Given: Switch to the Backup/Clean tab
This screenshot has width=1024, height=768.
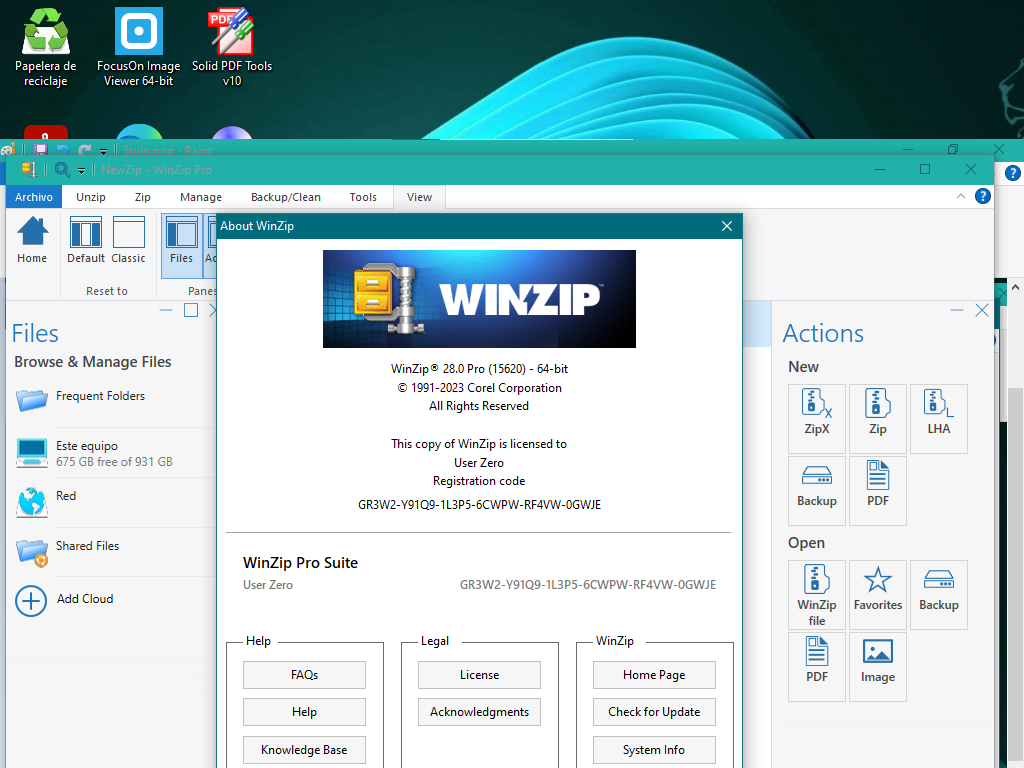Looking at the screenshot, I should [285, 197].
